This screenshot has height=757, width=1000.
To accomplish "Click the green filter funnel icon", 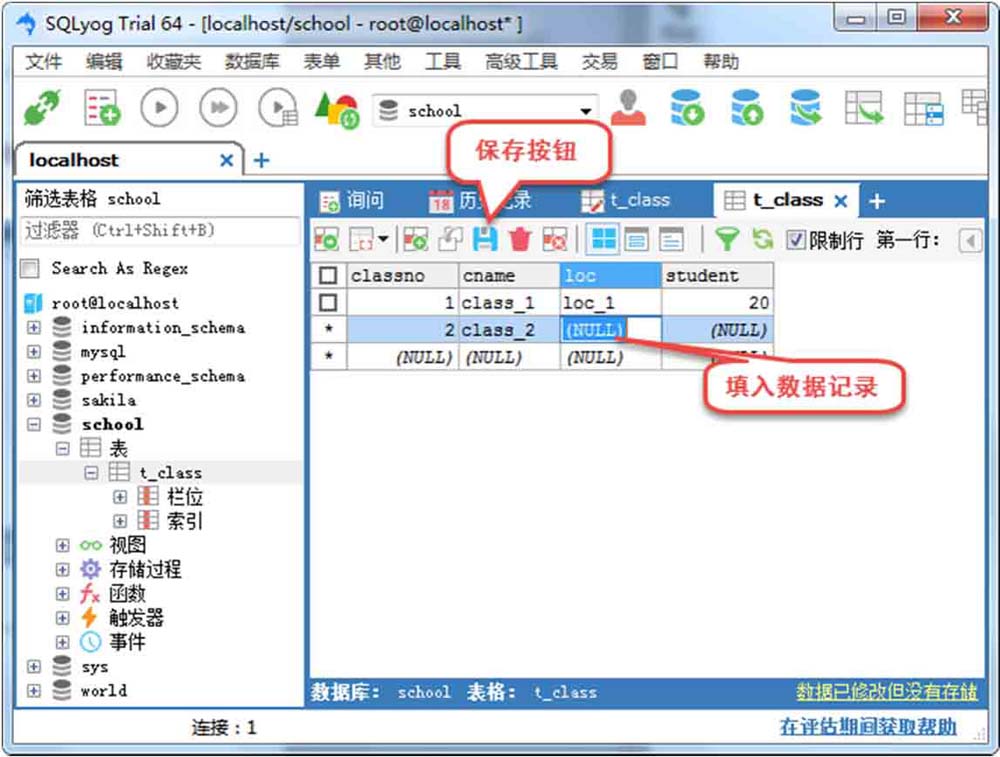I will tap(726, 240).
